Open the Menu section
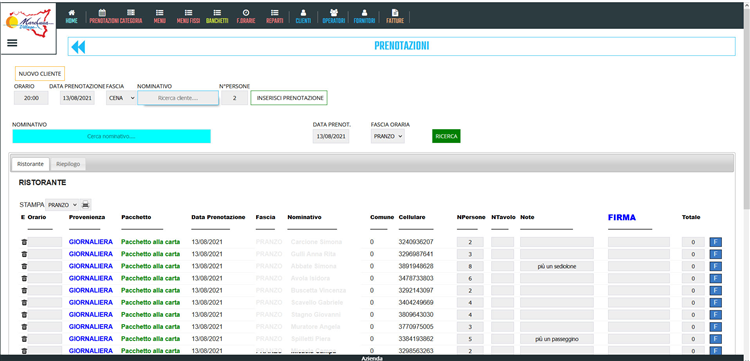This screenshot has width=750, height=361. 160,16
